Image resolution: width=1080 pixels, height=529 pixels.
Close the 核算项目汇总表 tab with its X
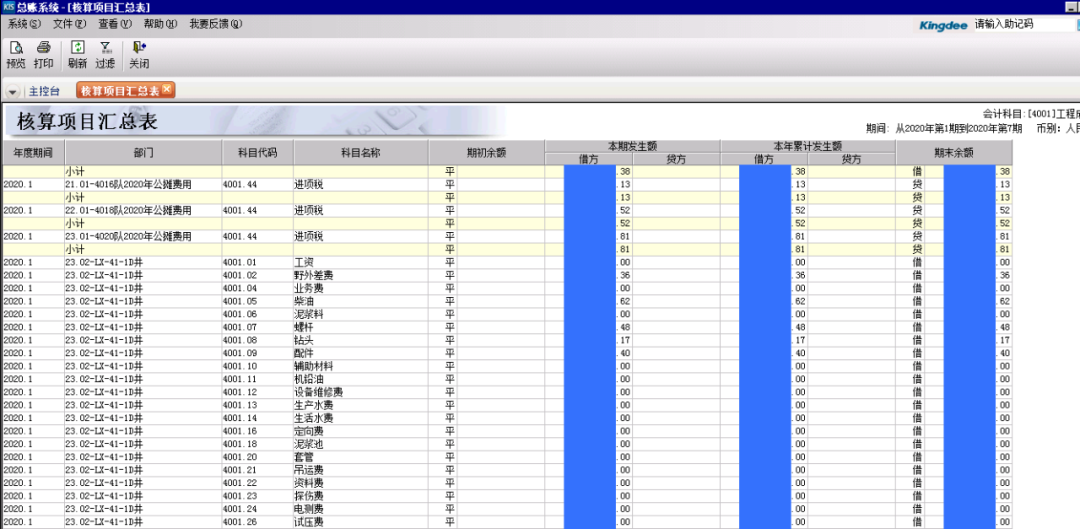click(x=167, y=89)
